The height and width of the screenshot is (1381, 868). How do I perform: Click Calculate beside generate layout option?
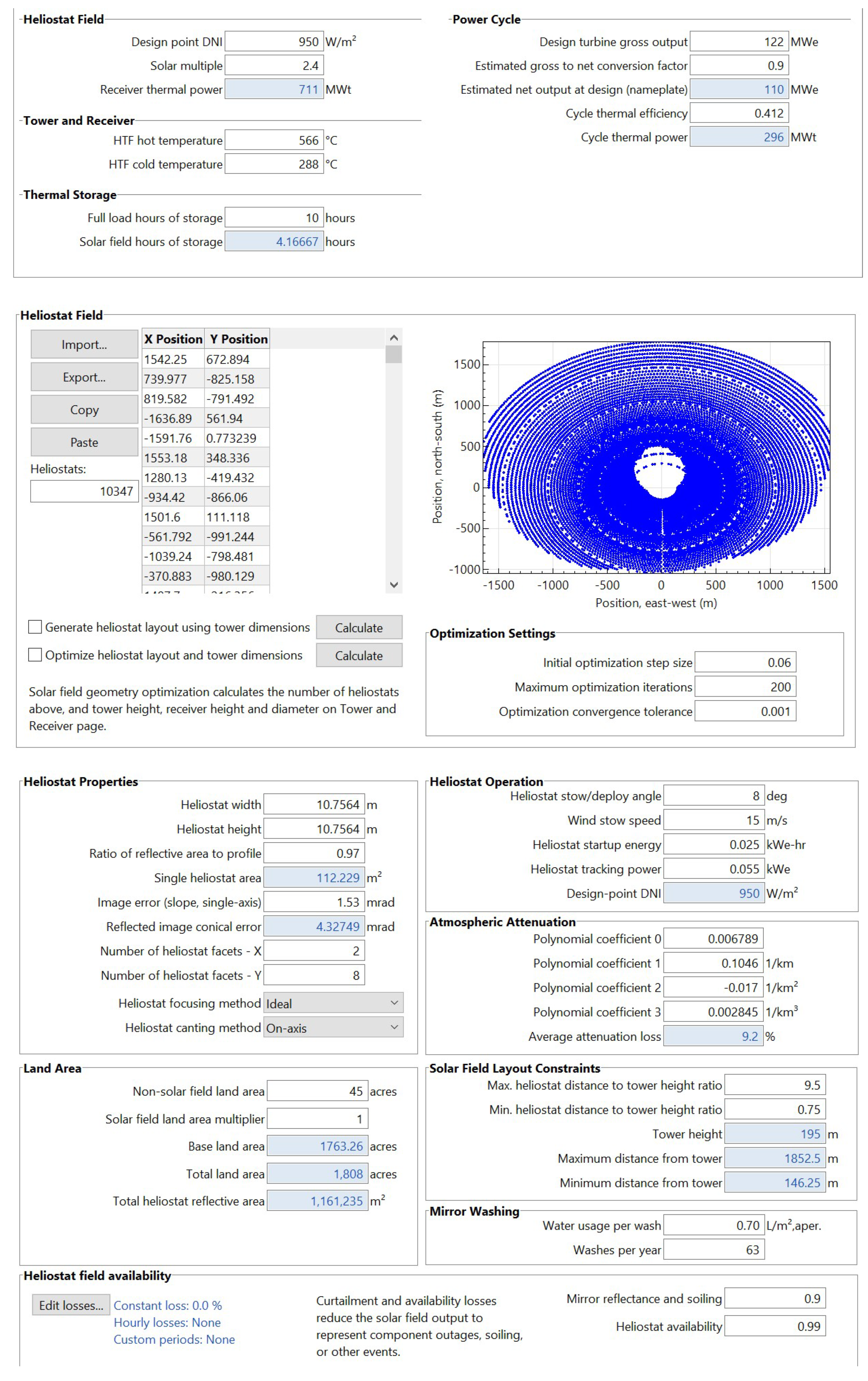click(x=359, y=628)
